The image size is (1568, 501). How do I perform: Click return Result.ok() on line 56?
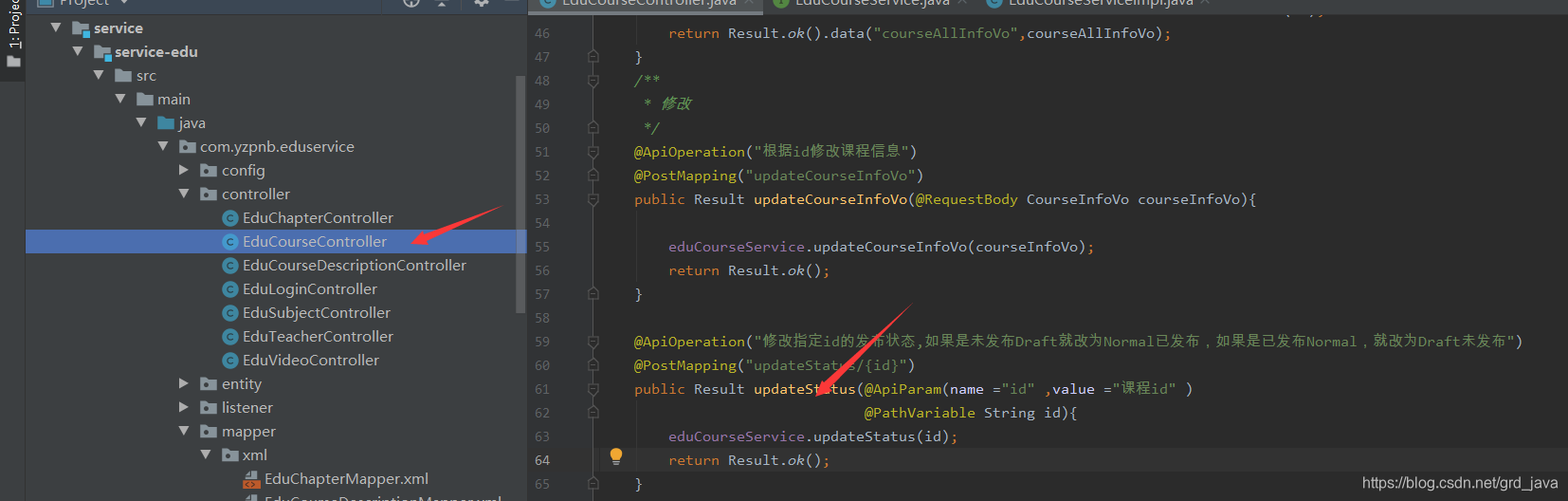click(749, 270)
